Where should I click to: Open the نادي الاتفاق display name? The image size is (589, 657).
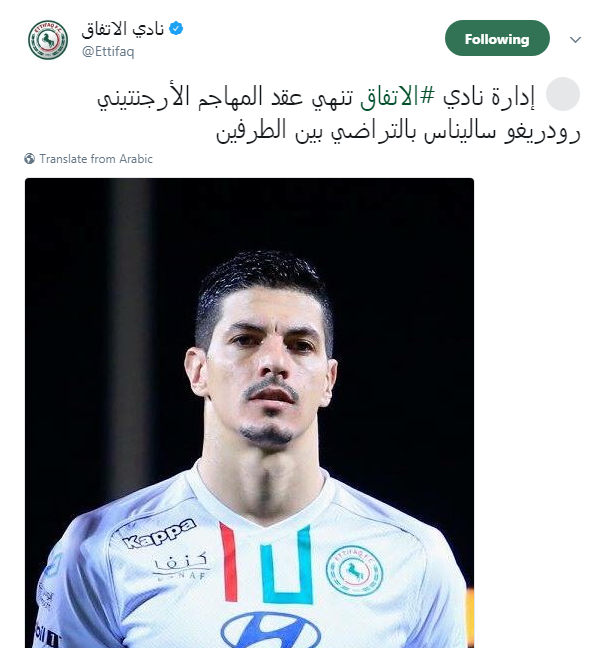tap(123, 28)
